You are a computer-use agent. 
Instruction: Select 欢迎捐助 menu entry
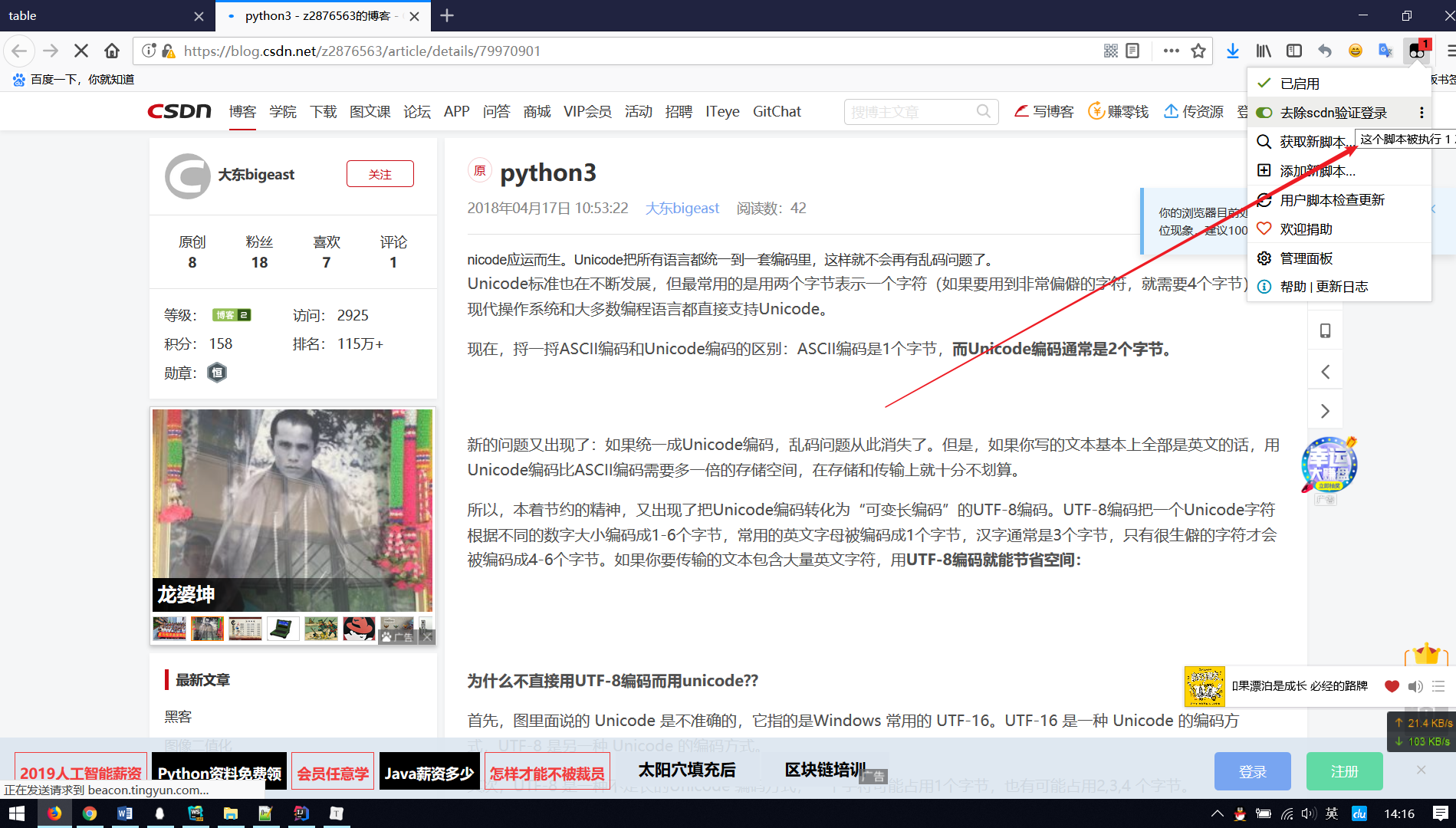tap(1339, 229)
